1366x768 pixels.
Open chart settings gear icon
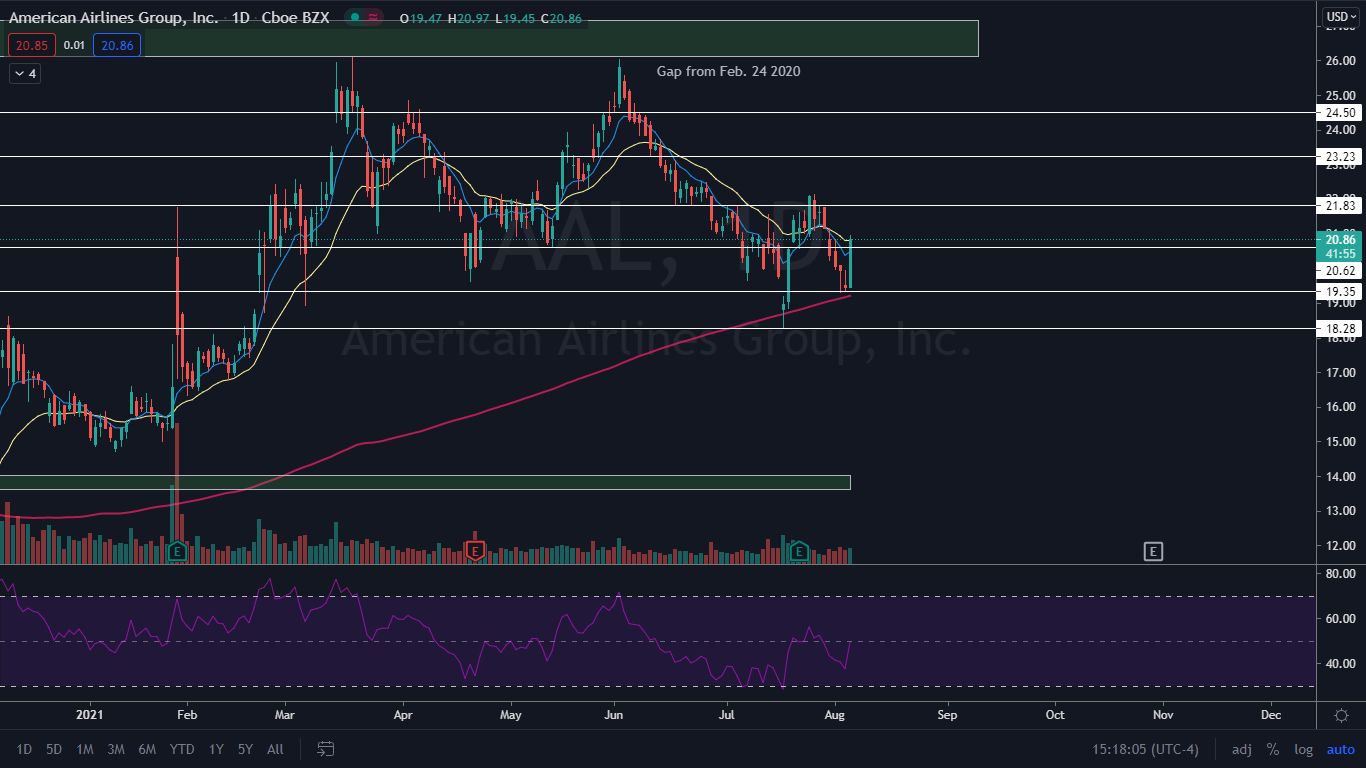pyautogui.click(x=1341, y=715)
